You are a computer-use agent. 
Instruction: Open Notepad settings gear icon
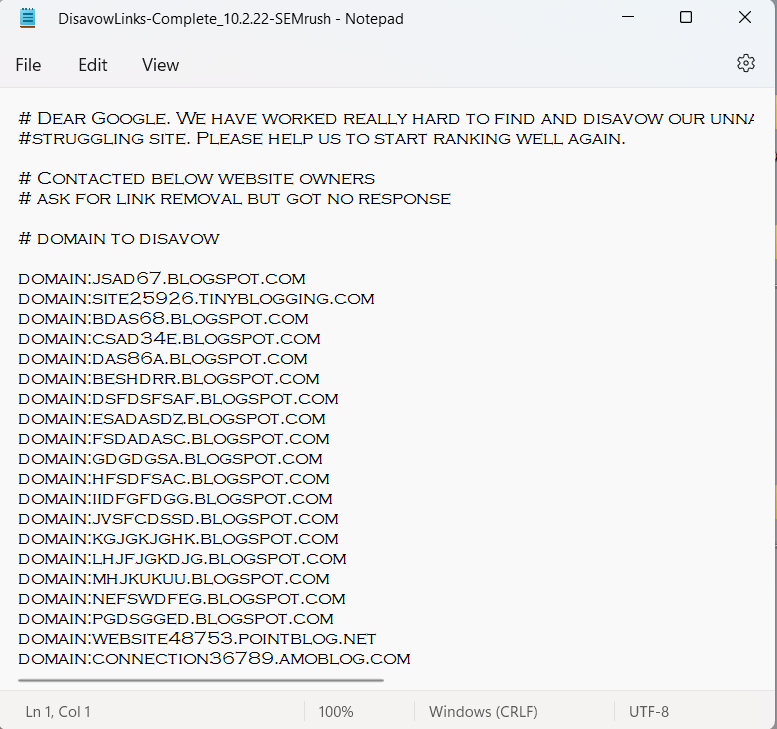745,63
